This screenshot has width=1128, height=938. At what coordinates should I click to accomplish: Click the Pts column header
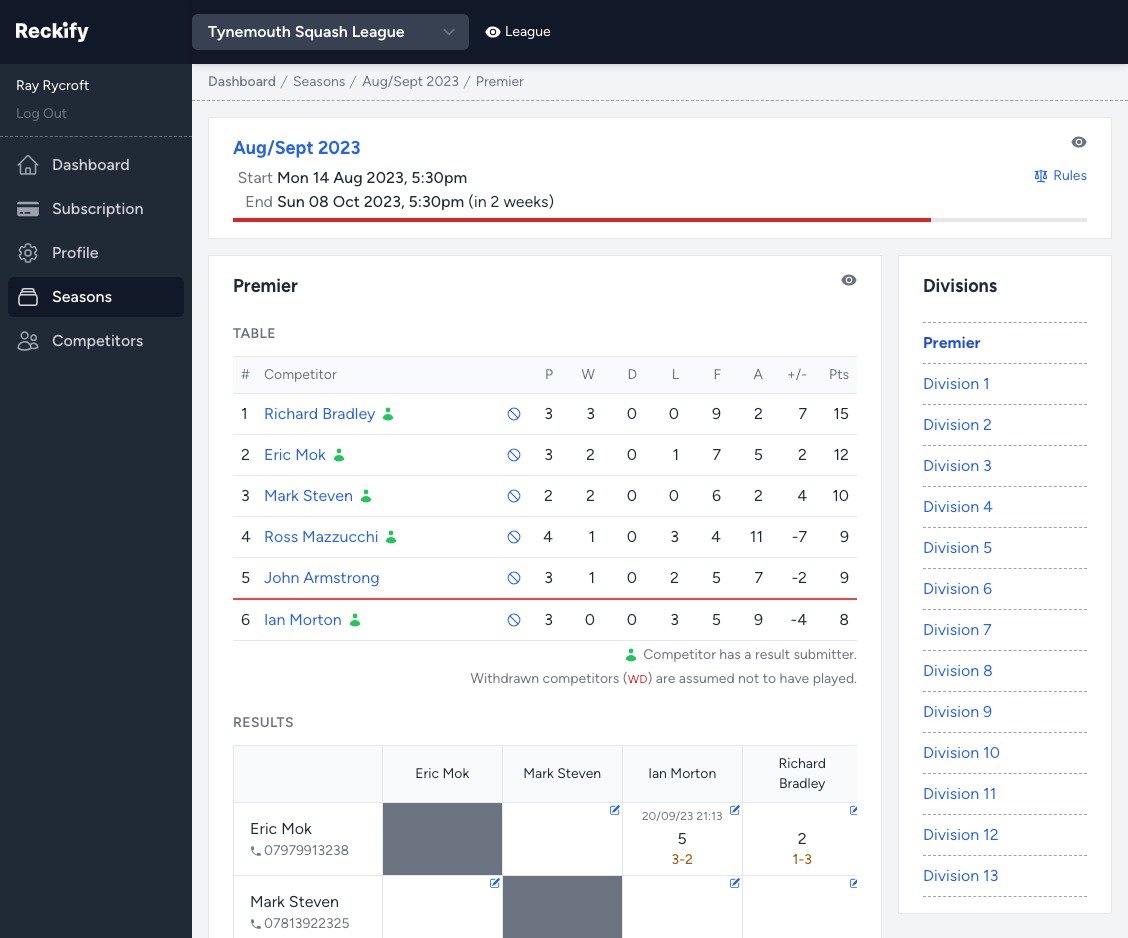(839, 374)
